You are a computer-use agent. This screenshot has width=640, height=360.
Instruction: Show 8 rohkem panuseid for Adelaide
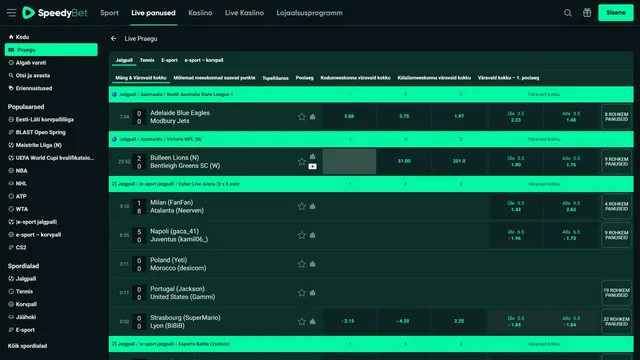click(616, 117)
